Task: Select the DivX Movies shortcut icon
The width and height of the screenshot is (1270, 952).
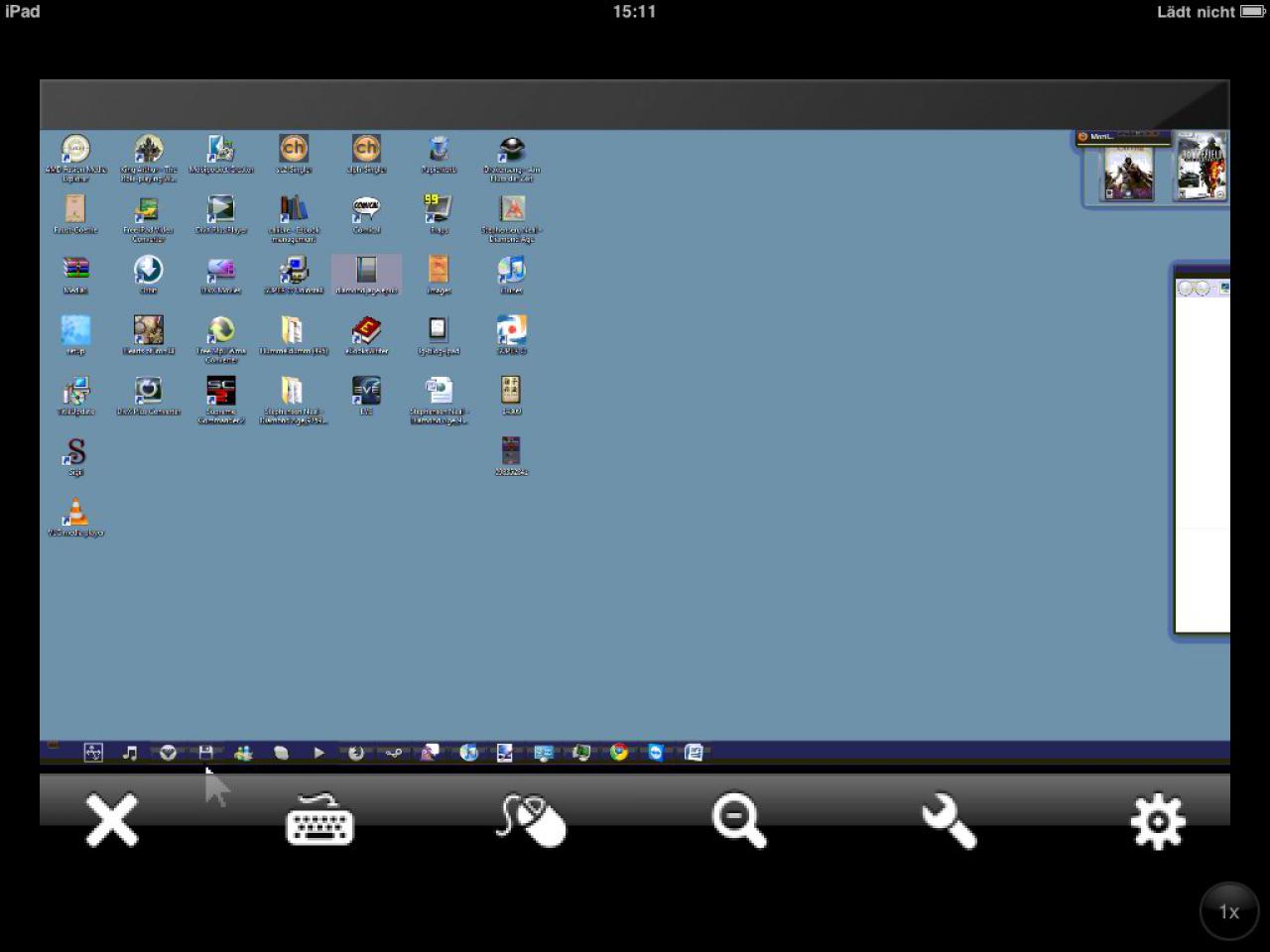Action: coord(220,275)
